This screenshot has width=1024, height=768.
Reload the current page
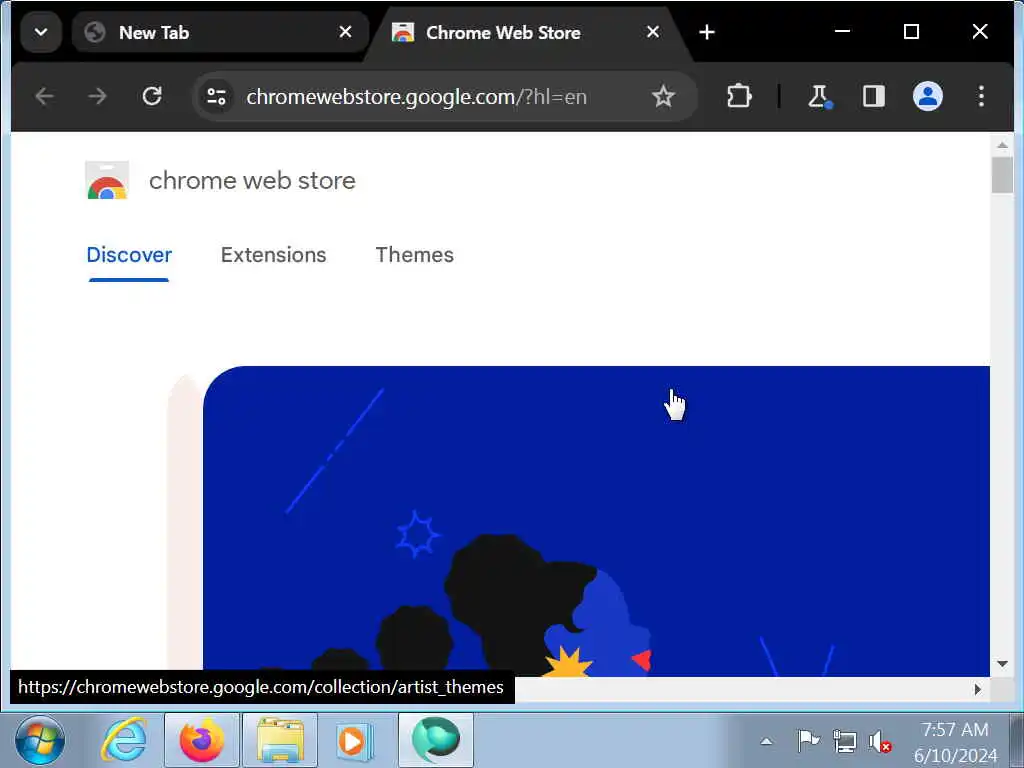pos(152,97)
